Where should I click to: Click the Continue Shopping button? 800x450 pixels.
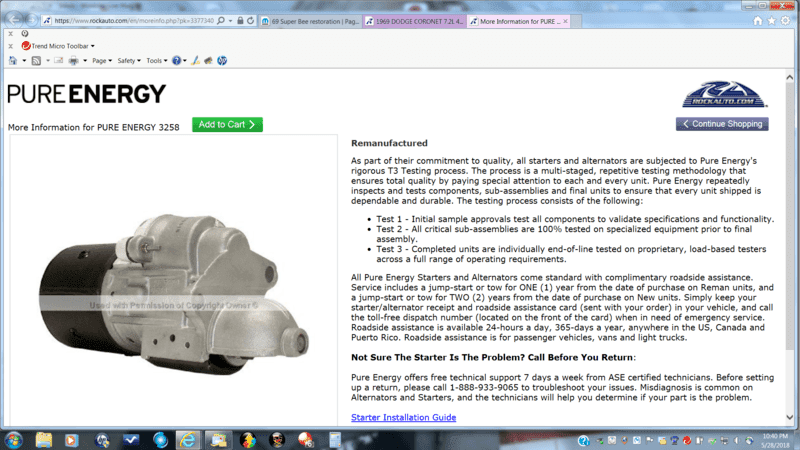coord(722,124)
